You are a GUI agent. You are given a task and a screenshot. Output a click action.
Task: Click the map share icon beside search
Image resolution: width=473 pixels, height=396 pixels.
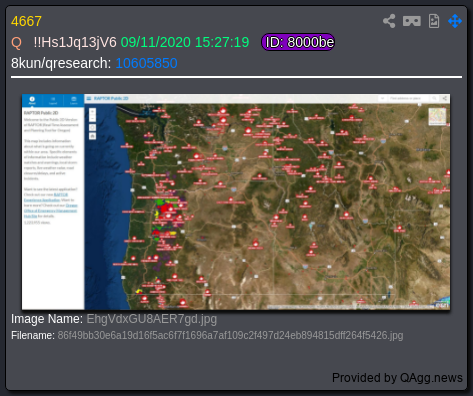pyautogui.click(x=444, y=98)
